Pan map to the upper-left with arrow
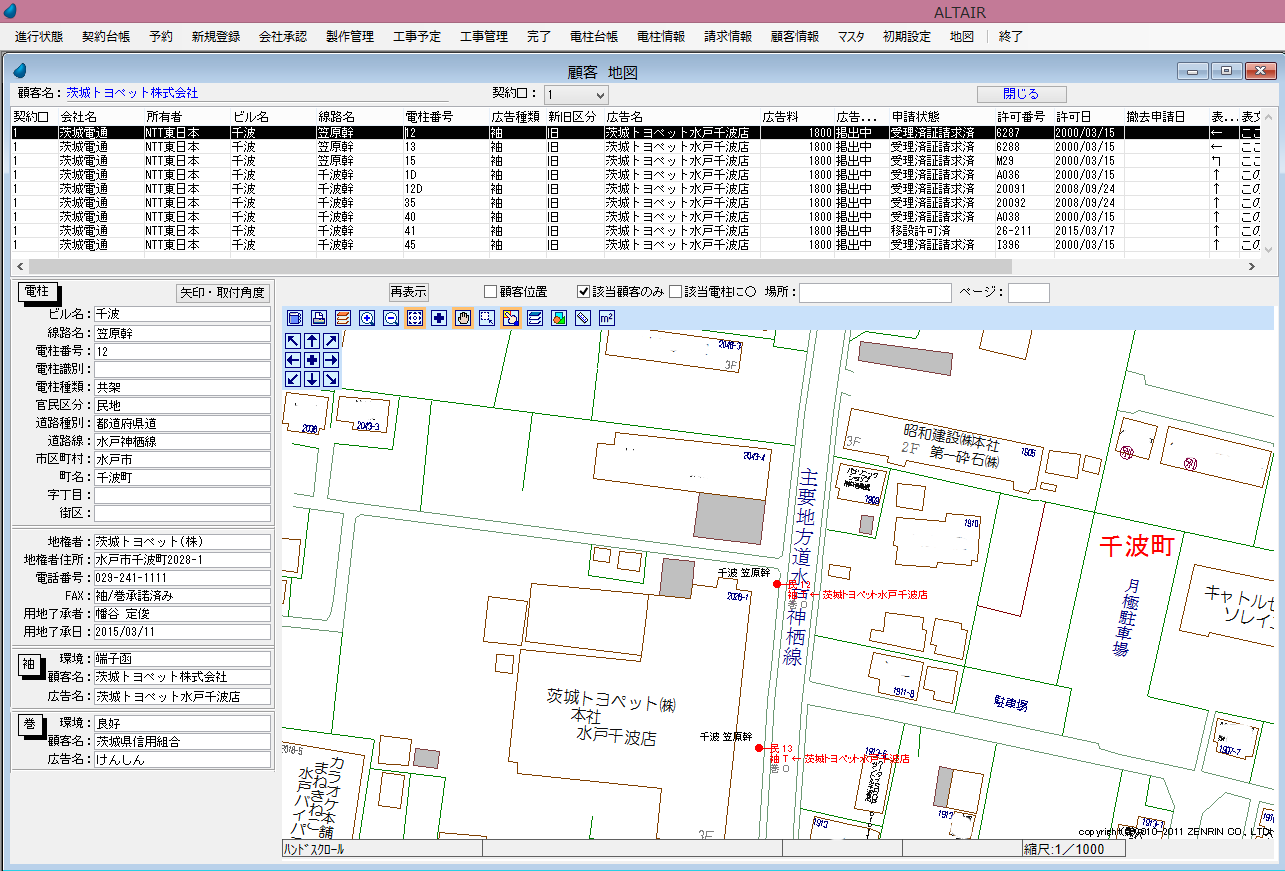The image size is (1285, 871). pos(293,341)
